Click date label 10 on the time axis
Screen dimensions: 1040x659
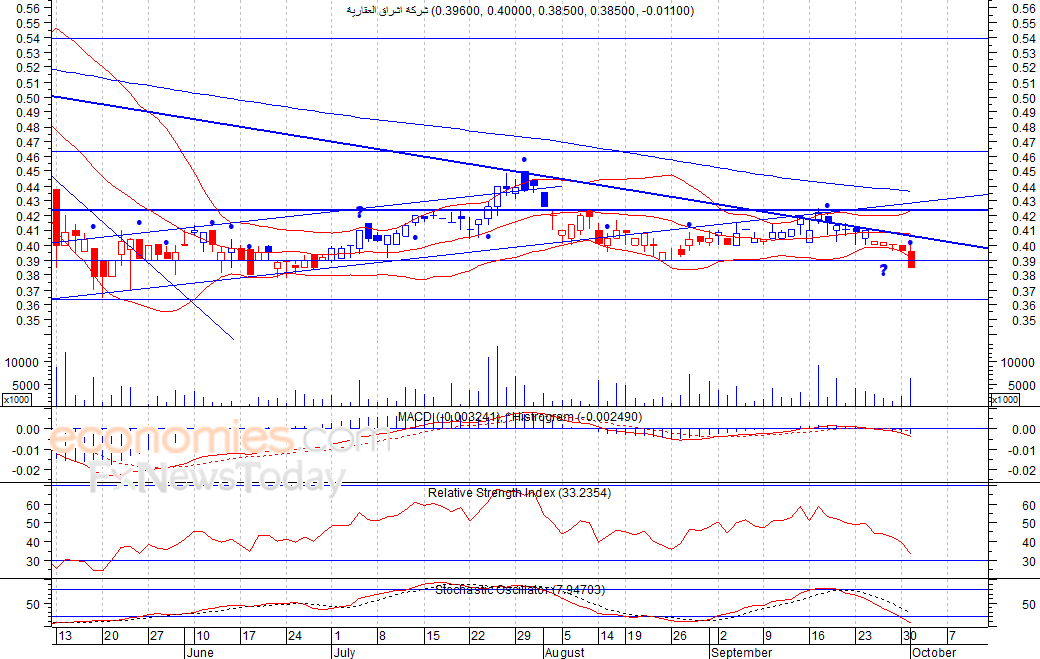pos(202,636)
